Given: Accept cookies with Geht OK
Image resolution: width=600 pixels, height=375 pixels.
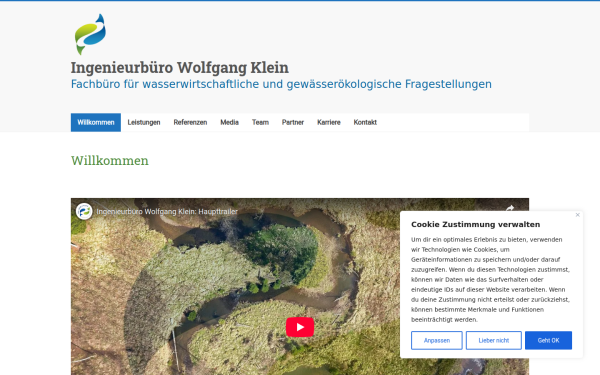Looking at the screenshot, I should pyautogui.click(x=548, y=340).
